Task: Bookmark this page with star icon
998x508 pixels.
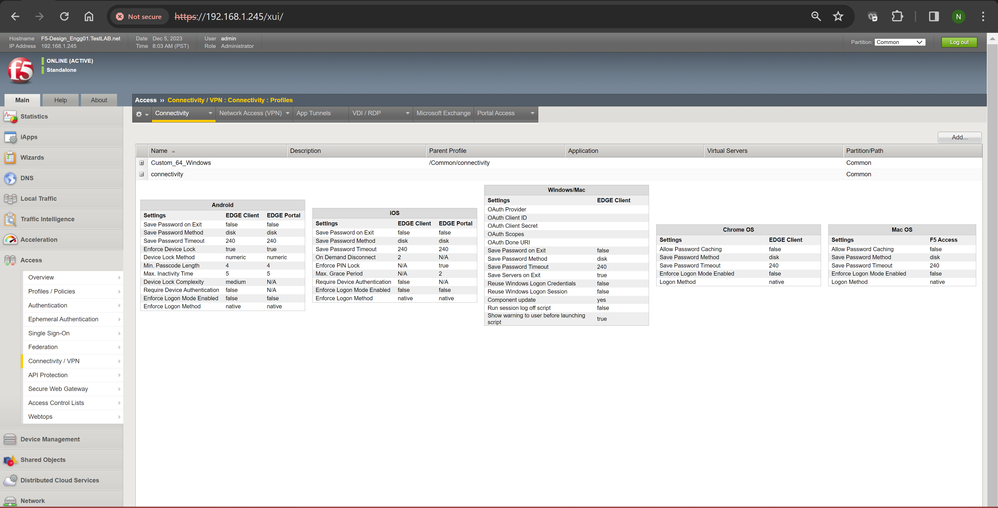Action: pos(838,17)
